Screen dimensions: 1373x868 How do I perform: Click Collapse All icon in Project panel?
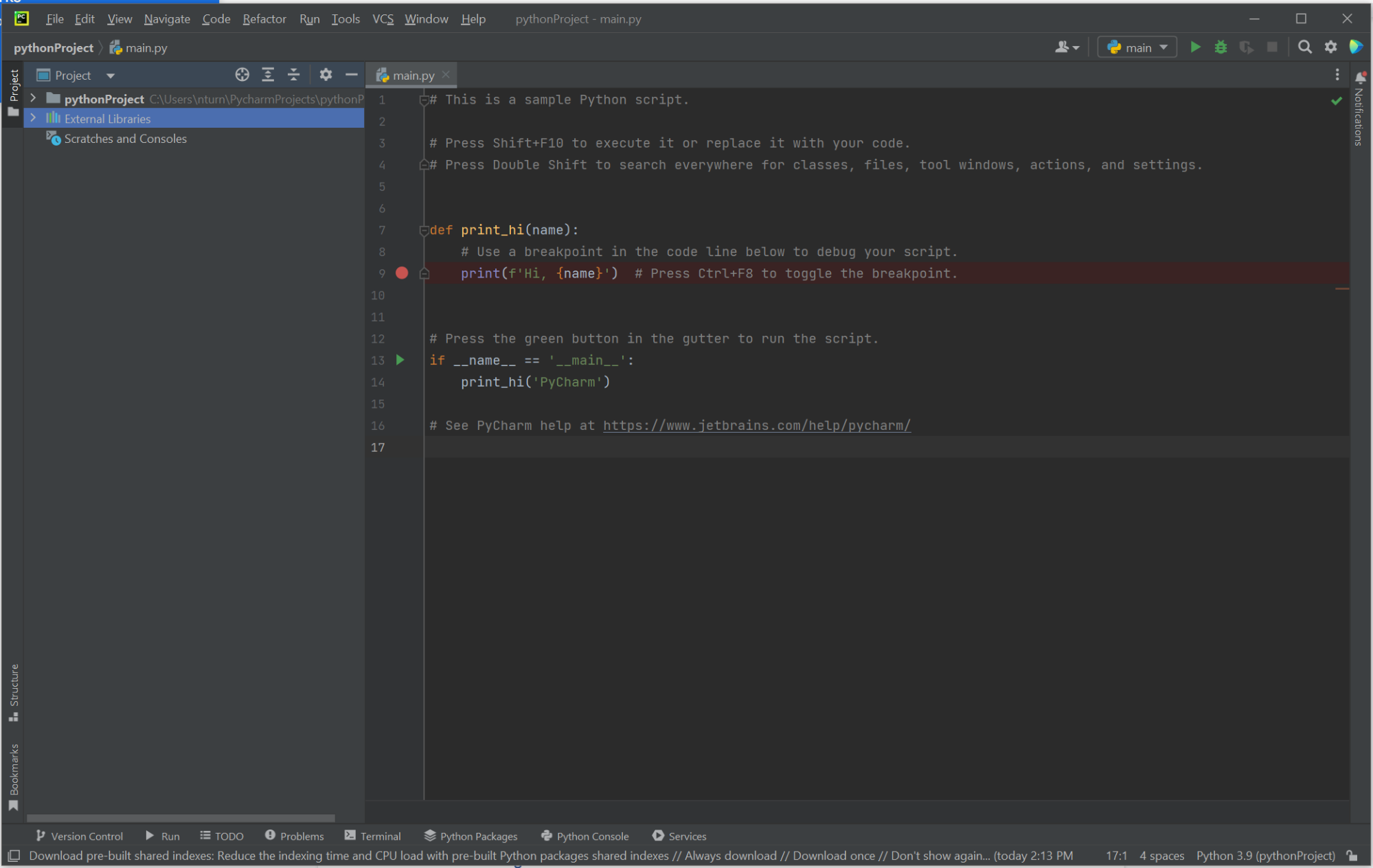tap(294, 75)
